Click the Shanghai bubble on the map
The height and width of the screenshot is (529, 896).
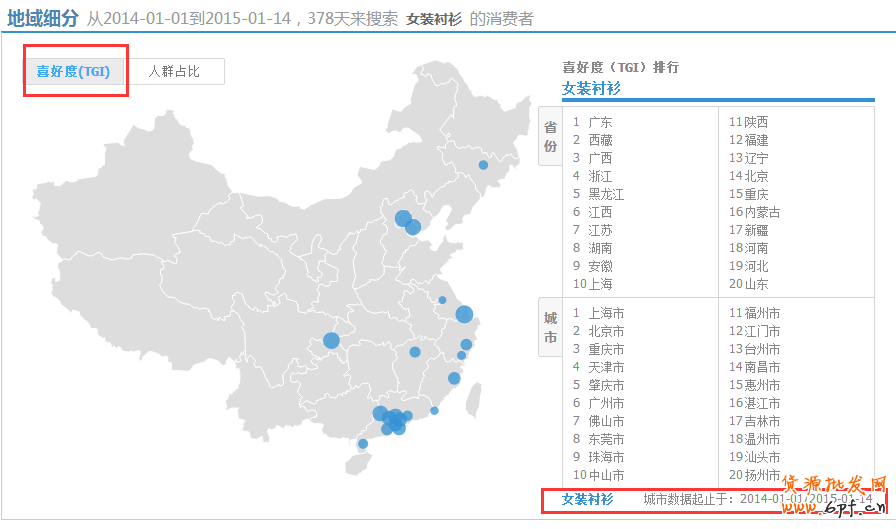464,314
